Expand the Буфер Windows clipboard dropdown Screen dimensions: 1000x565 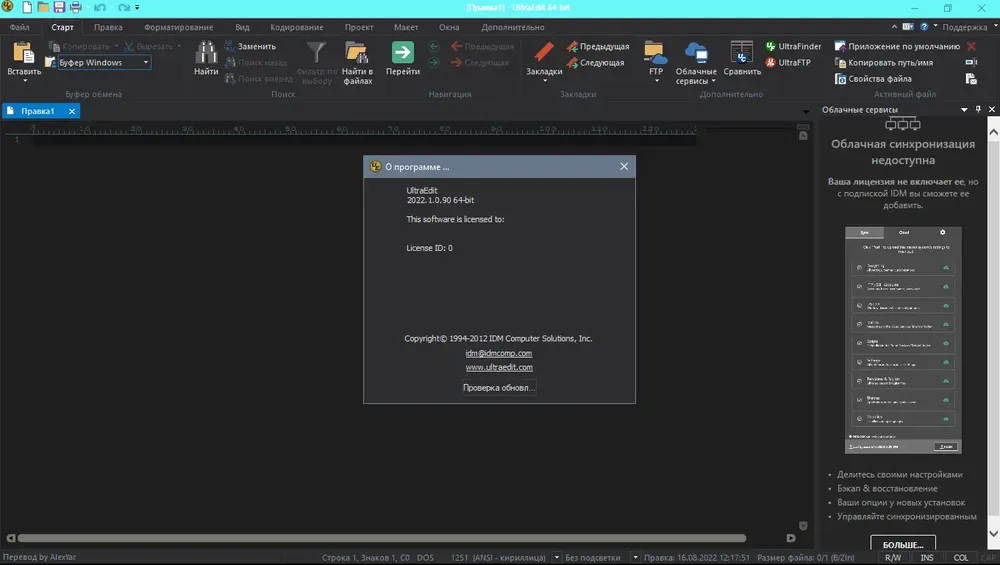click(145, 62)
